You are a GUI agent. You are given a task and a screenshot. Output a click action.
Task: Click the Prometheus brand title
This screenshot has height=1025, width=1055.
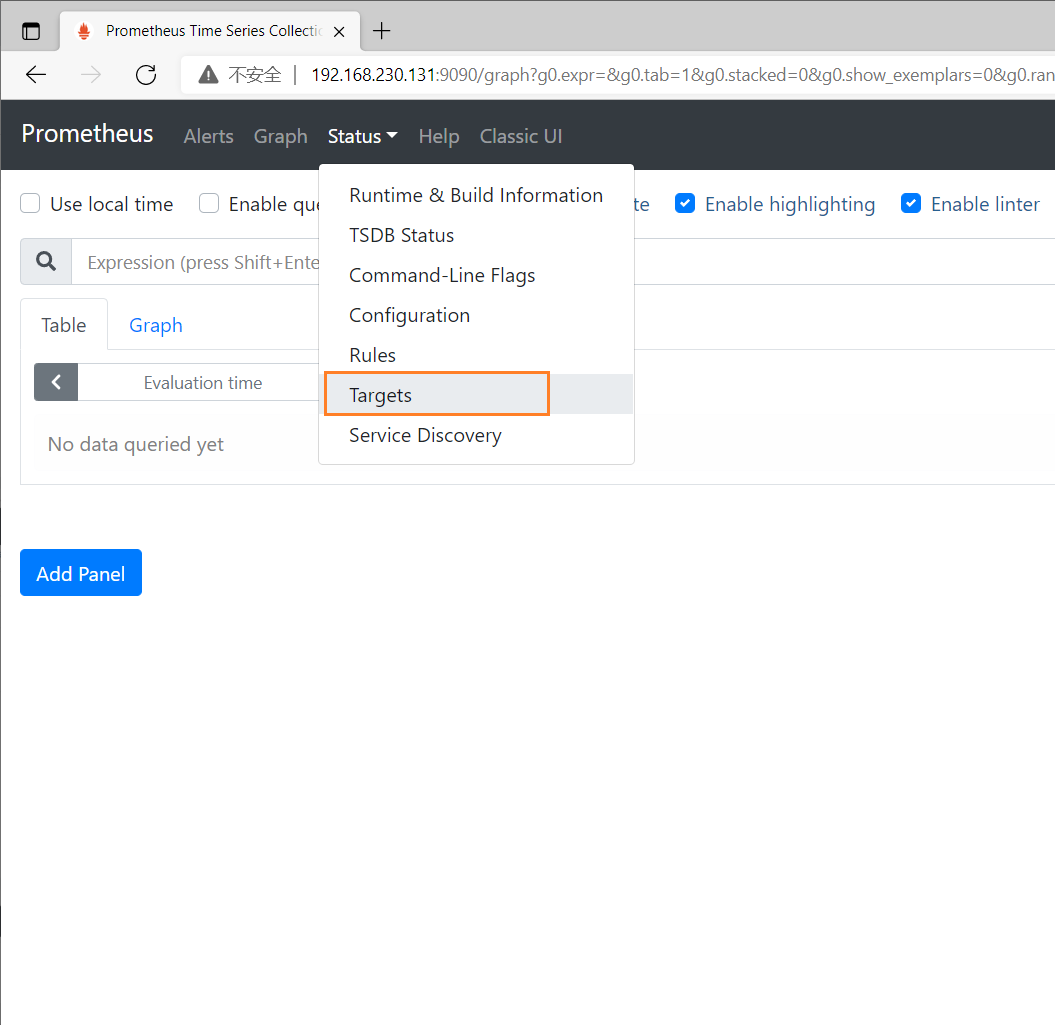tap(87, 133)
